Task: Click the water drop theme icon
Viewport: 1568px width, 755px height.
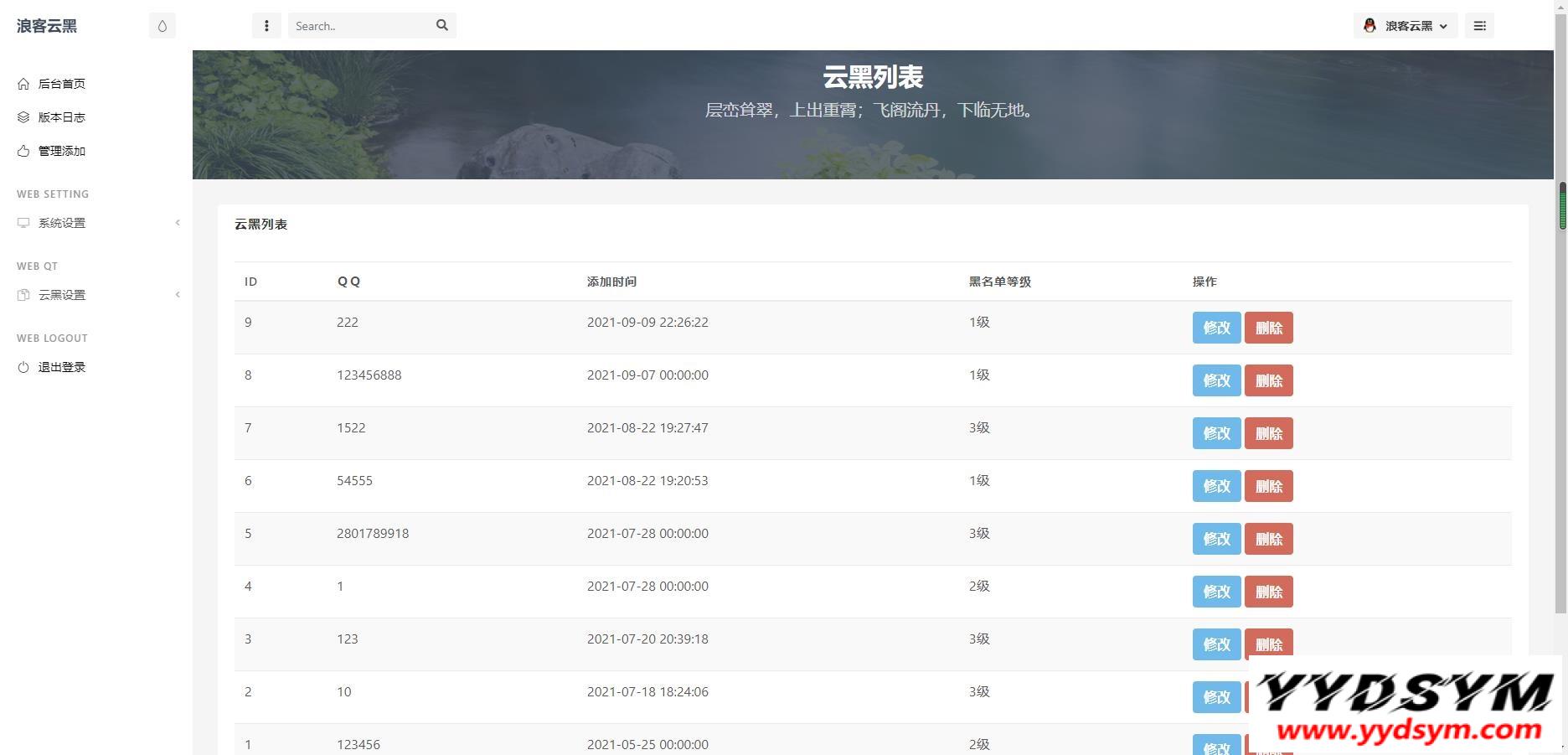Action: click(162, 26)
